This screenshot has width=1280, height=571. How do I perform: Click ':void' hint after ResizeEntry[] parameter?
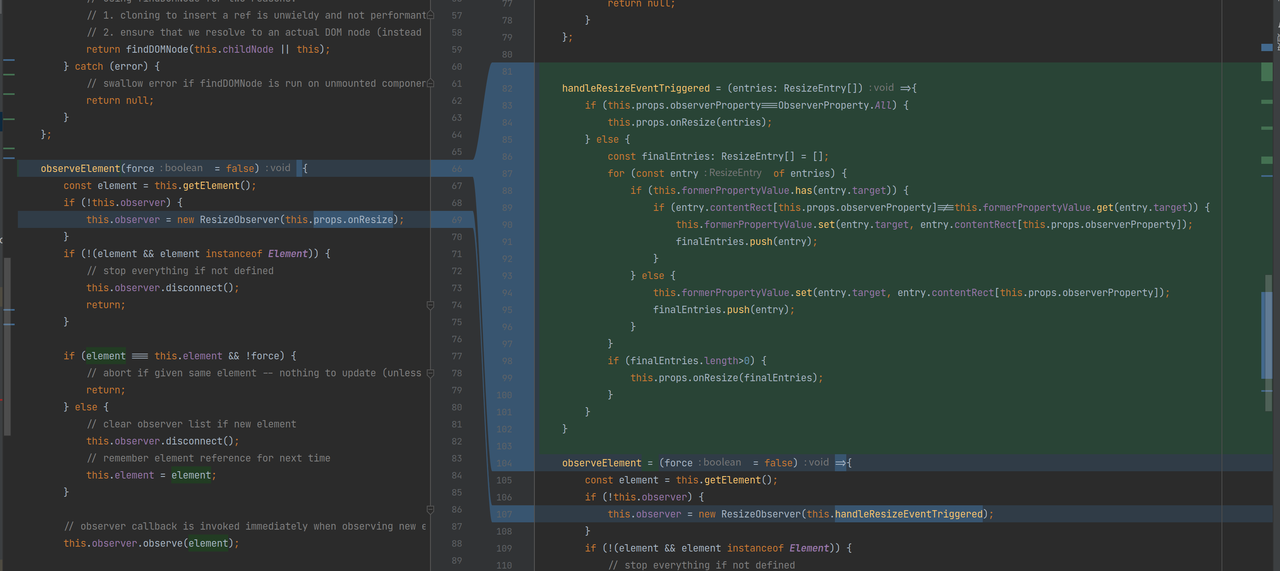click(881, 88)
